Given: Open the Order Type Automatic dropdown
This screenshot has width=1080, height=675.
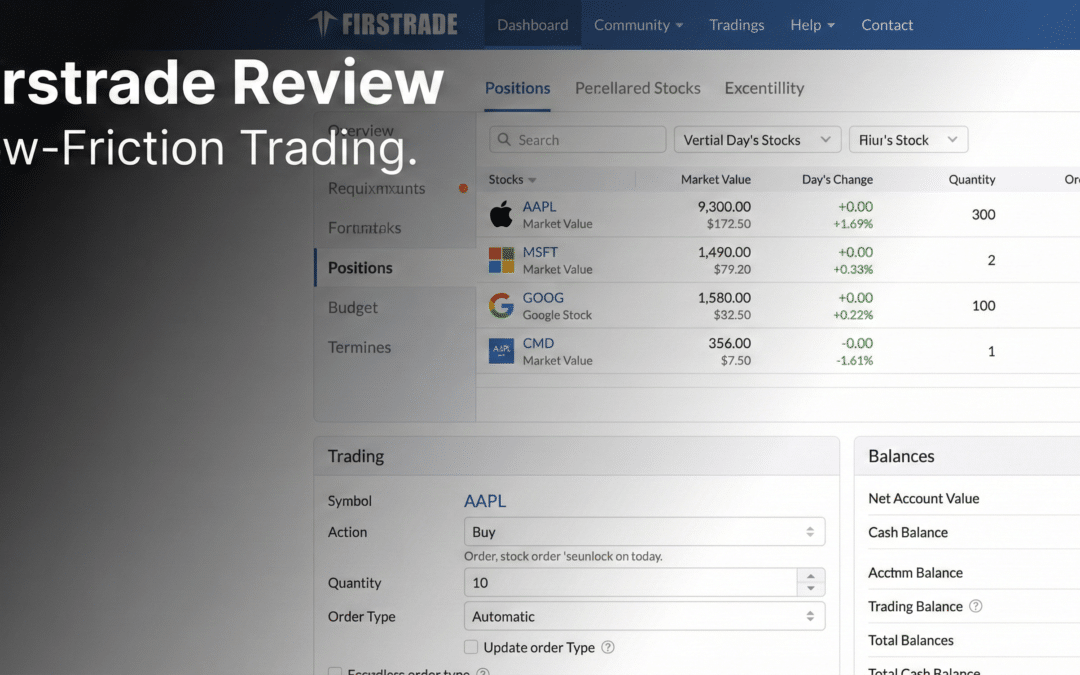Looking at the screenshot, I should click(x=644, y=616).
